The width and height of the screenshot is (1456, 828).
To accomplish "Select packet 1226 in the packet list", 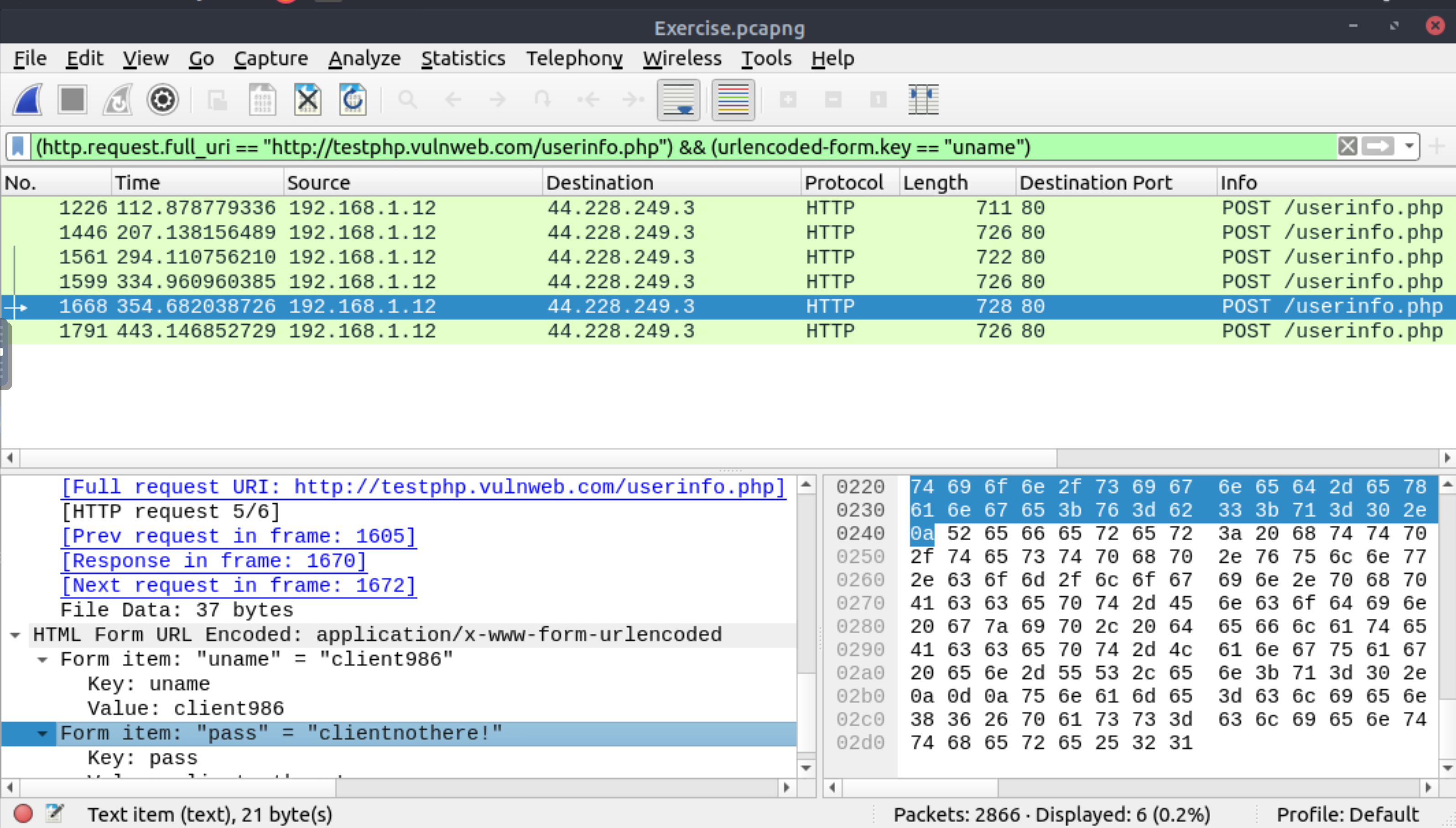I will click(728, 208).
